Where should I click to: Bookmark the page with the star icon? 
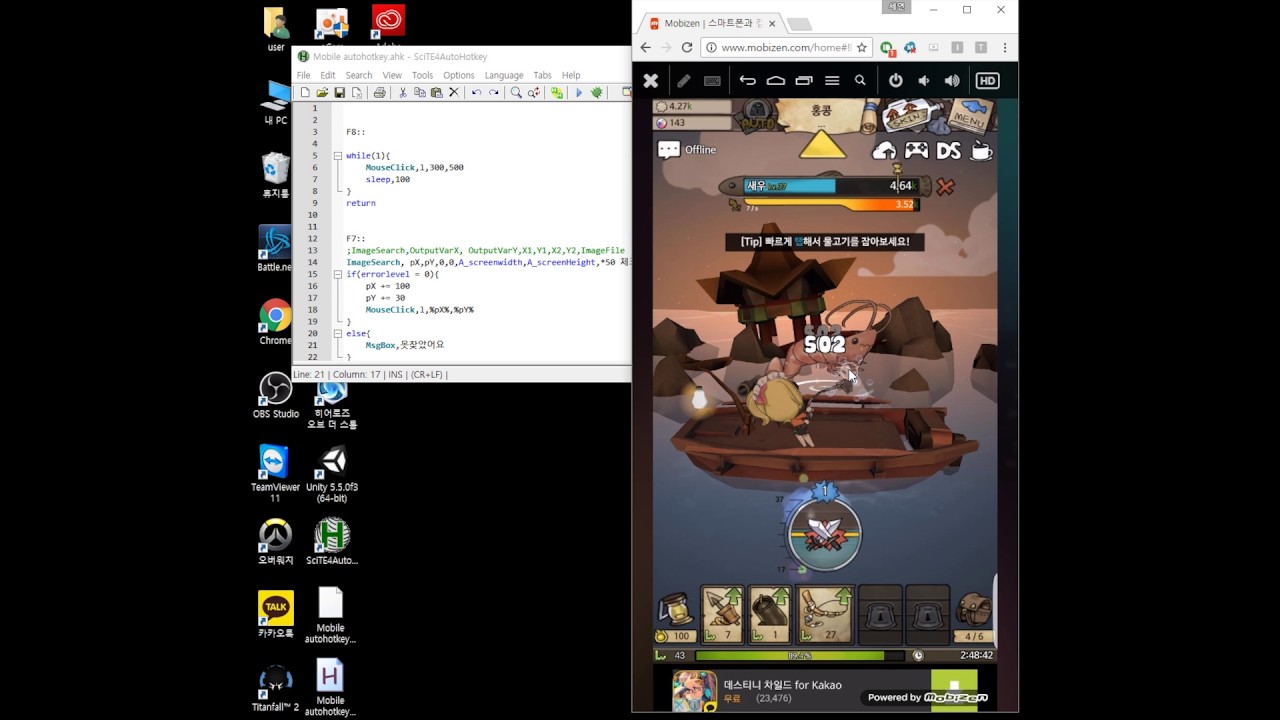tap(861, 47)
